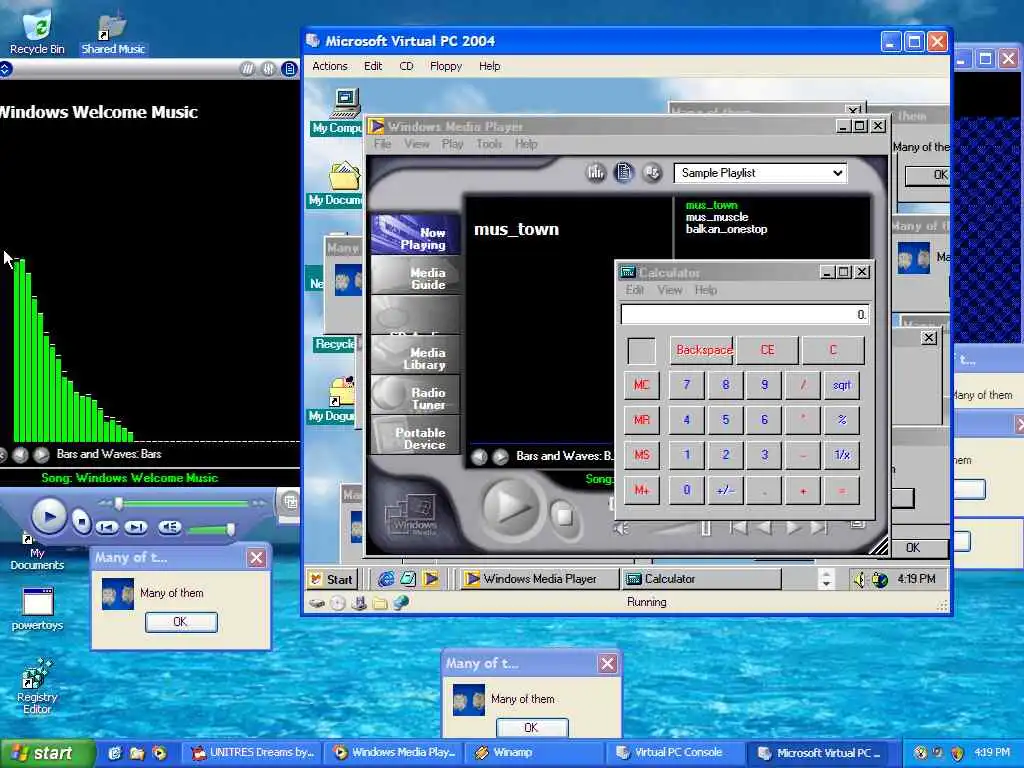Screen dimensions: 1024x768
Task: Skip to the previous track in the host player
Action: click(107, 527)
